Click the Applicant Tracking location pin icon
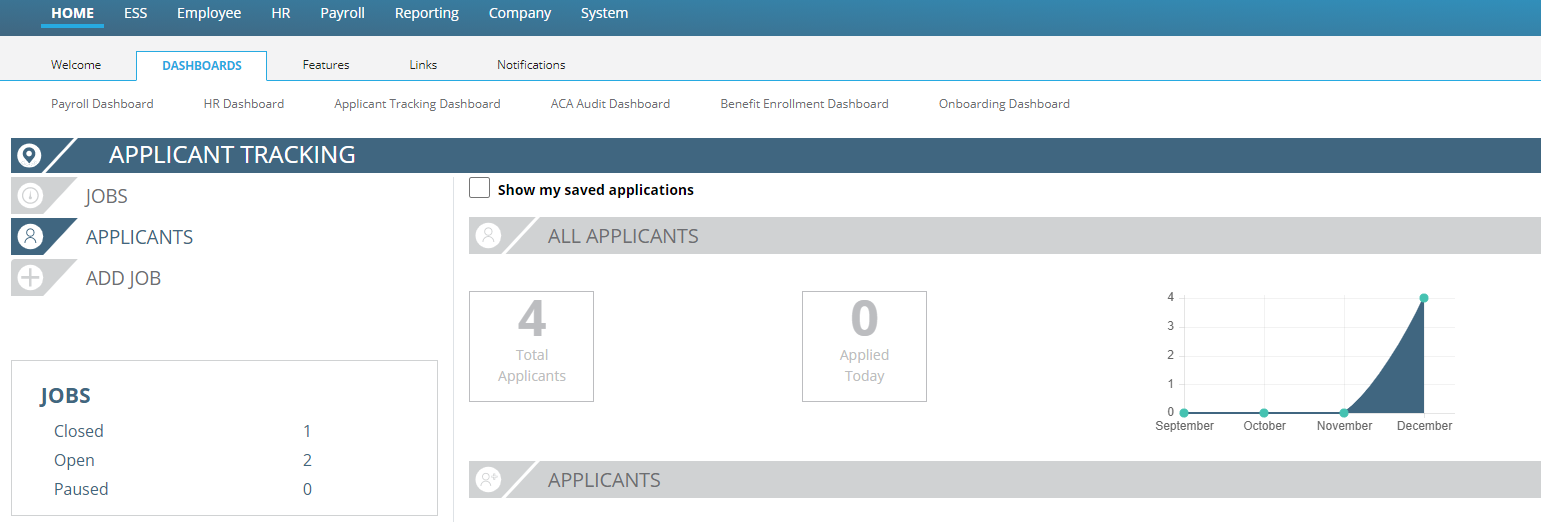The width and height of the screenshot is (1541, 522). coord(29,156)
